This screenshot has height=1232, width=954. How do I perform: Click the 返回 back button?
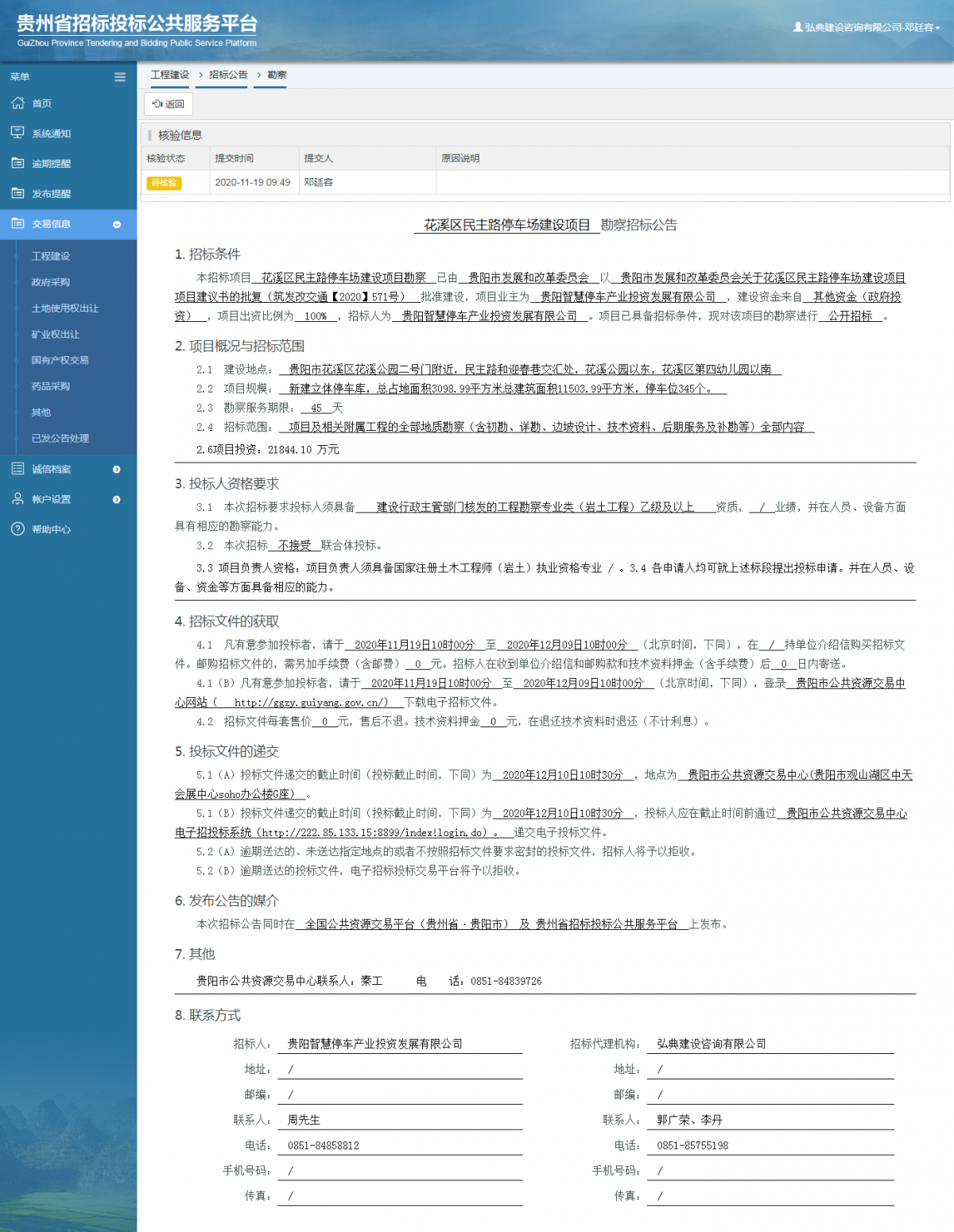coord(169,103)
